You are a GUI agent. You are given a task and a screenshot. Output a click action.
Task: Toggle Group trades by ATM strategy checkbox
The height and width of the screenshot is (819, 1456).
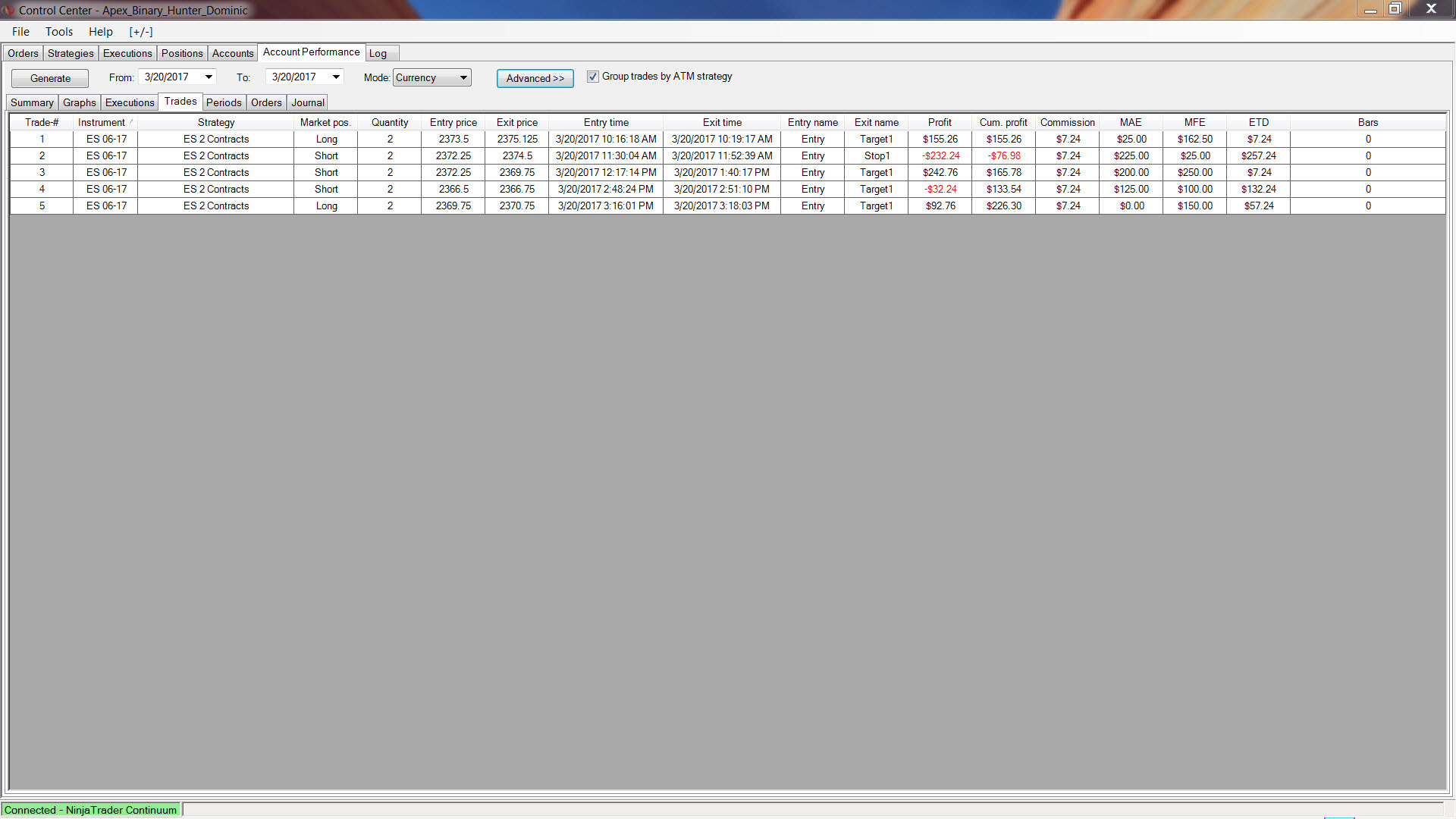pos(593,77)
